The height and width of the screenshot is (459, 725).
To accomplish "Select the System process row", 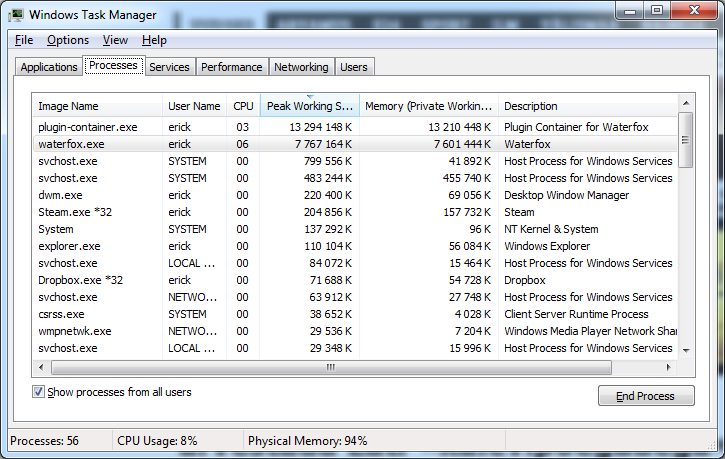I will (x=355, y=229).
